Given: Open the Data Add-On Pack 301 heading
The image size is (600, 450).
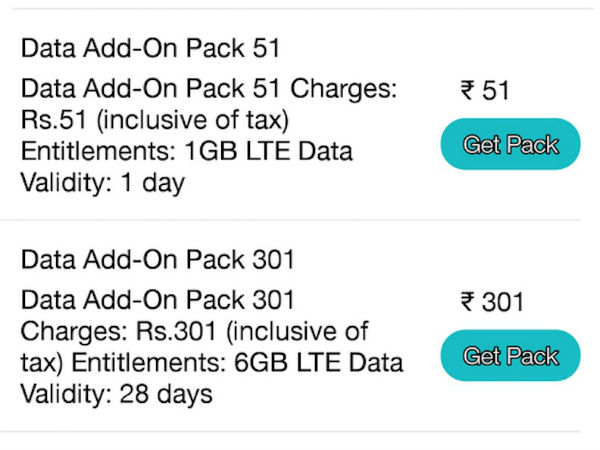Looking at the screenshot, I should coord(158,261).
